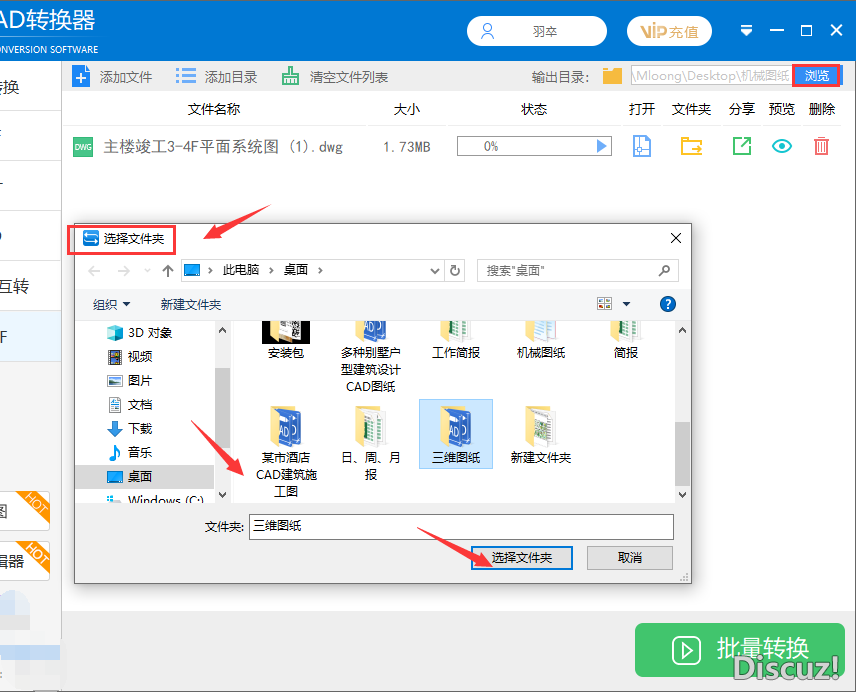Viewport: 856px width, 692px height.
Task: Click the 文件夹 name input field
Action: click(460, 526)
